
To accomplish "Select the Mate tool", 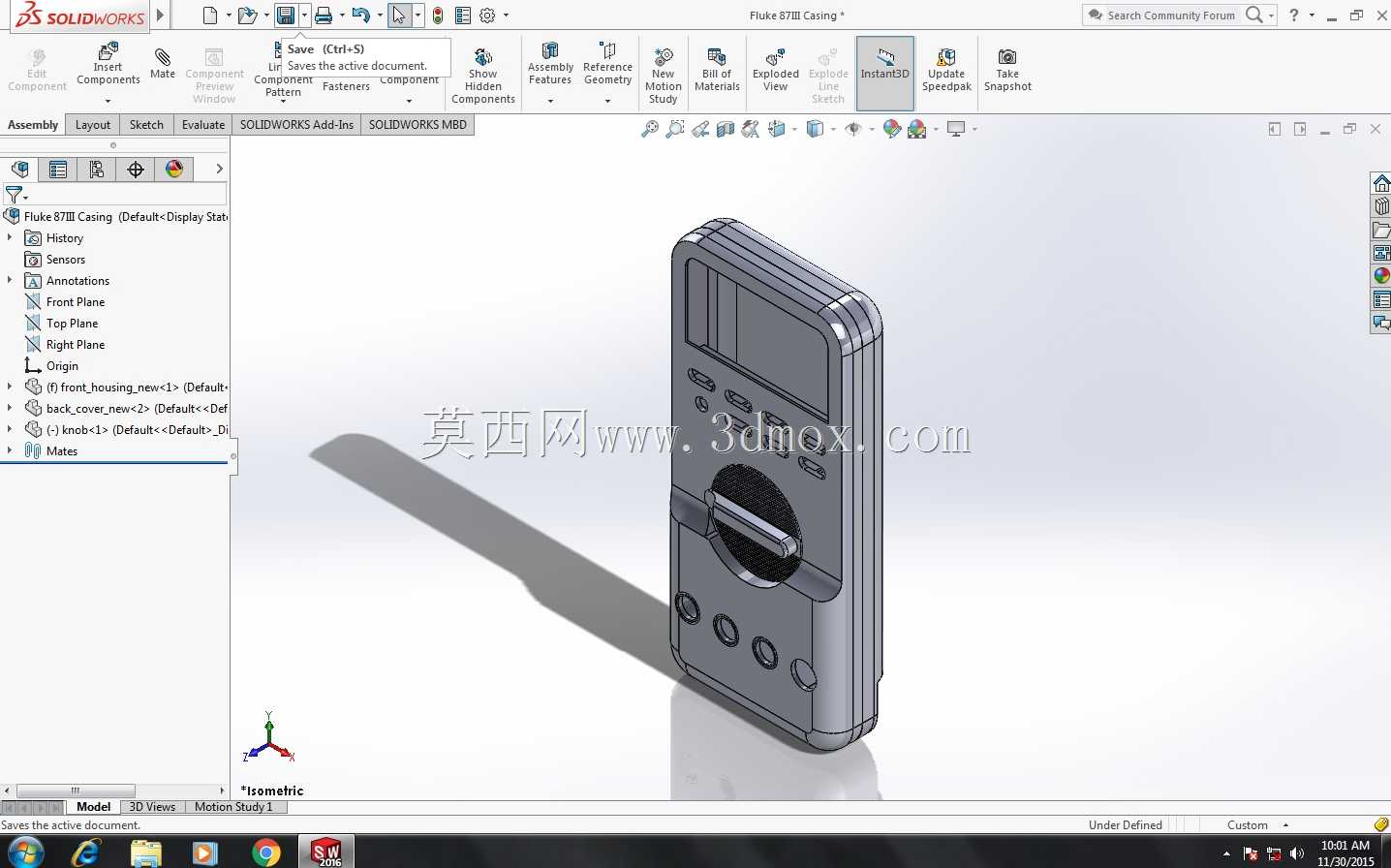I will pos(163,64).
